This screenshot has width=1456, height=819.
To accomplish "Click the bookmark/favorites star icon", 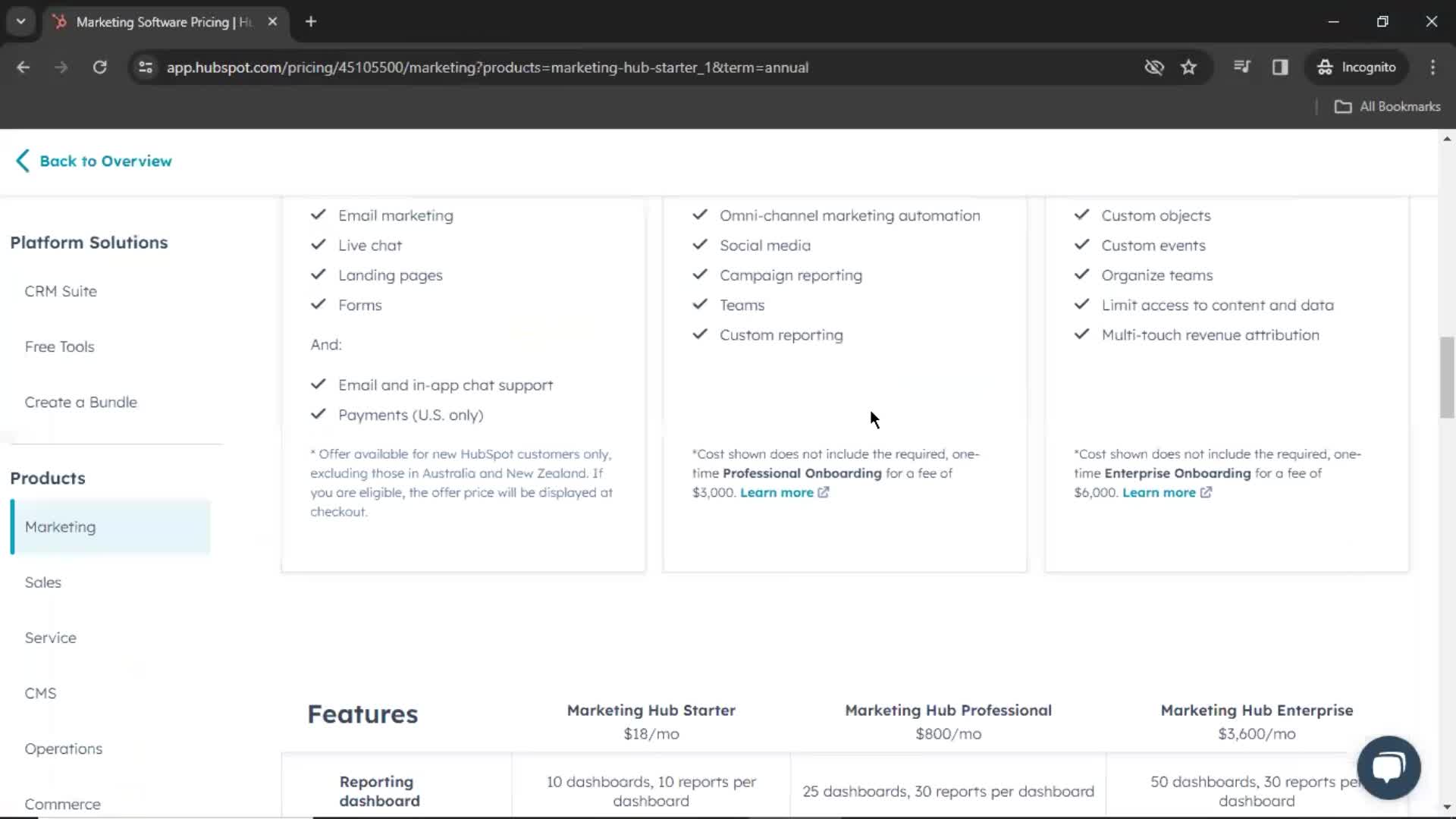I will [1188, 67].
